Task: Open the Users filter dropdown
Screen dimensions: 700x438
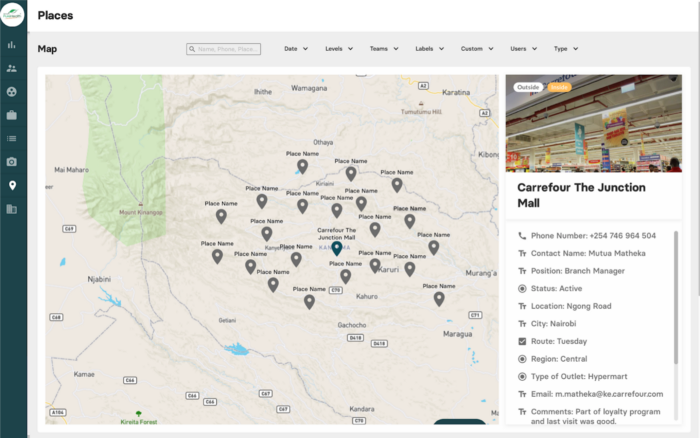Action: coord(524,49)
